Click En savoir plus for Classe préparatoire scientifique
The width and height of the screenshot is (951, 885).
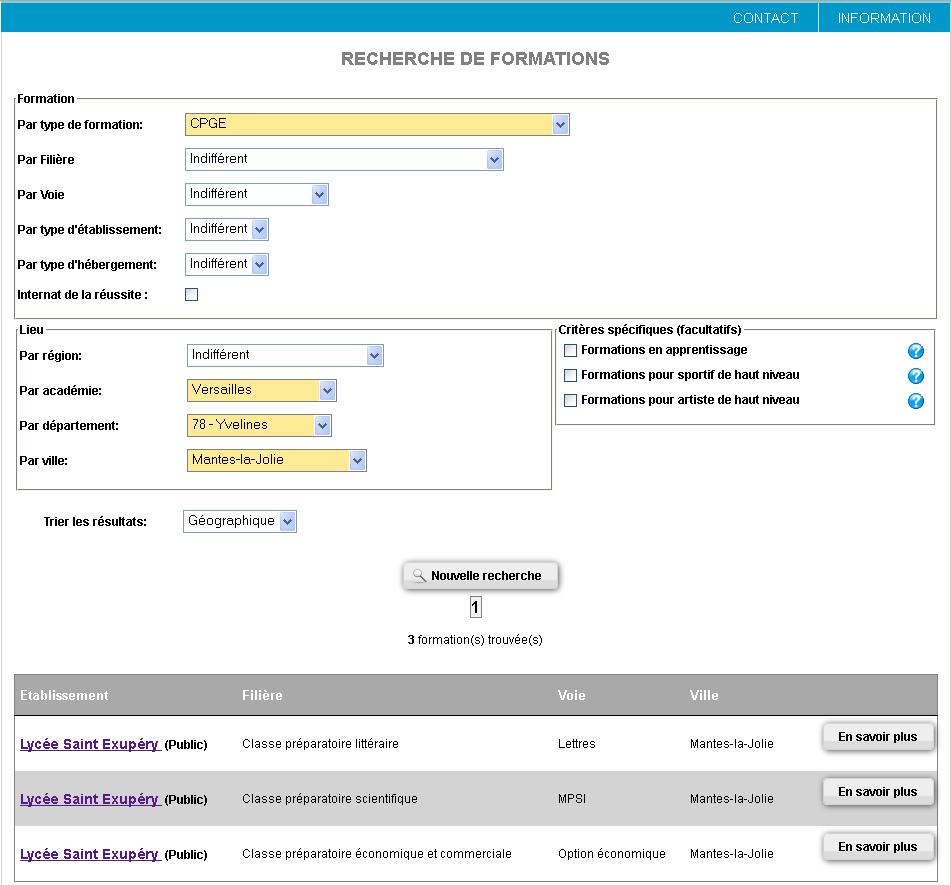click(878, 792)
